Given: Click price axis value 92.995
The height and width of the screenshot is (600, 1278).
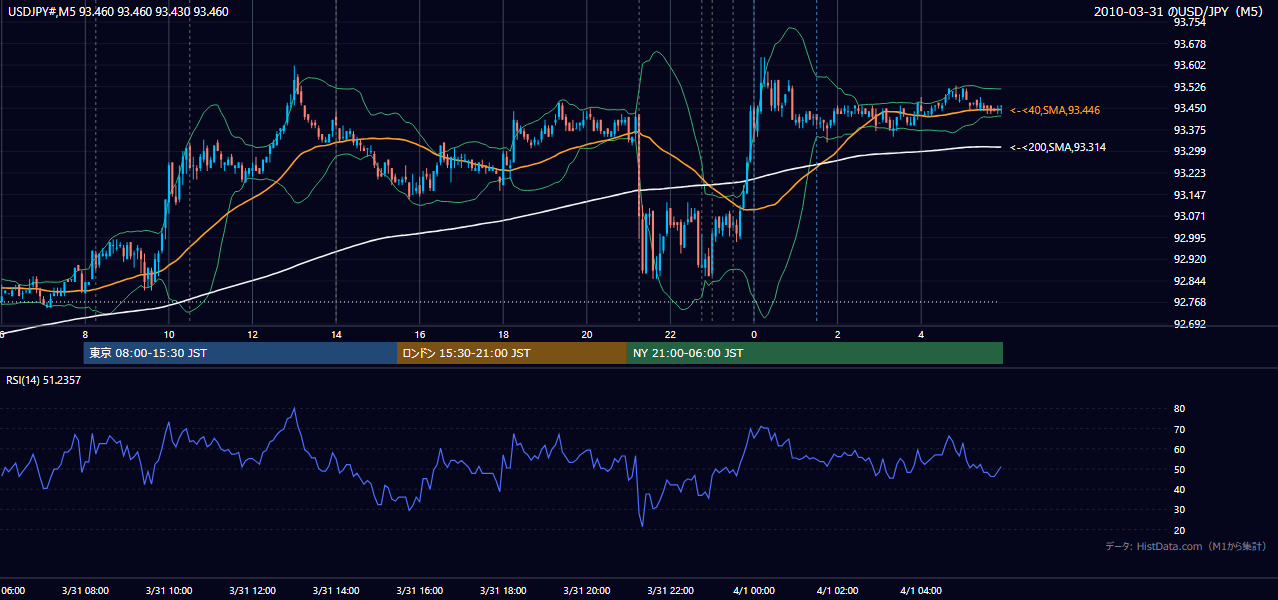Looking at the screenshot, I should (x=1188, y=238).
